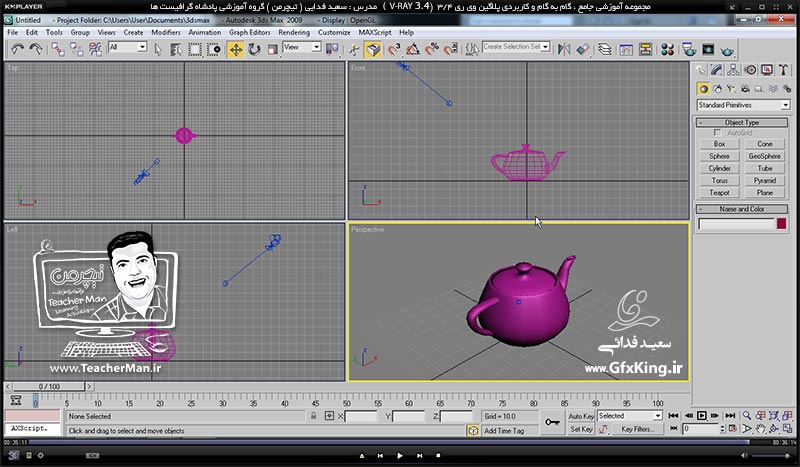Open the Material Editor icon
Viewport: 800px width, 467px height.
point(667,50)
